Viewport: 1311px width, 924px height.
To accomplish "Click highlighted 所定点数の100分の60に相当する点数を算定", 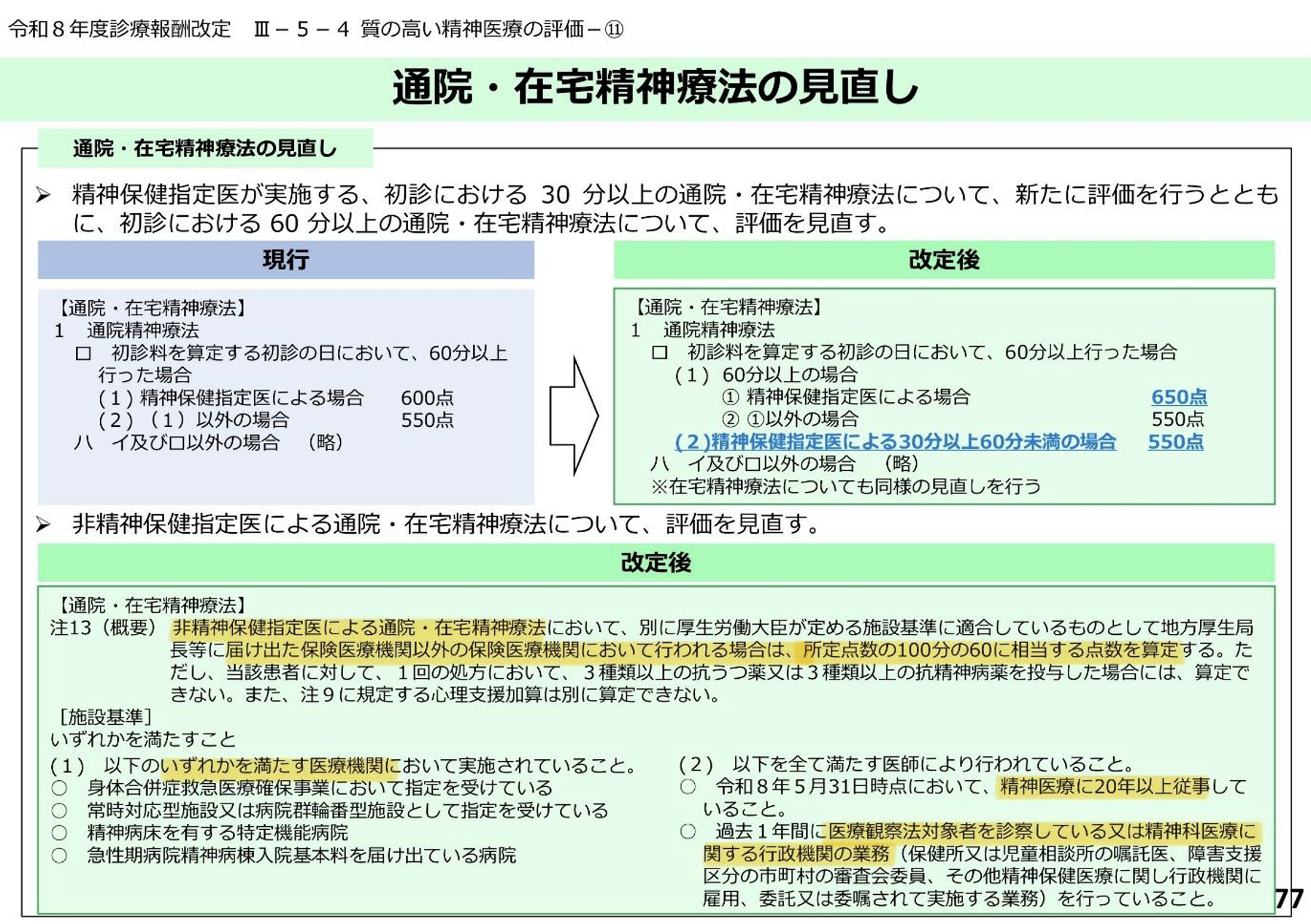I will click(x=991, y=650).
